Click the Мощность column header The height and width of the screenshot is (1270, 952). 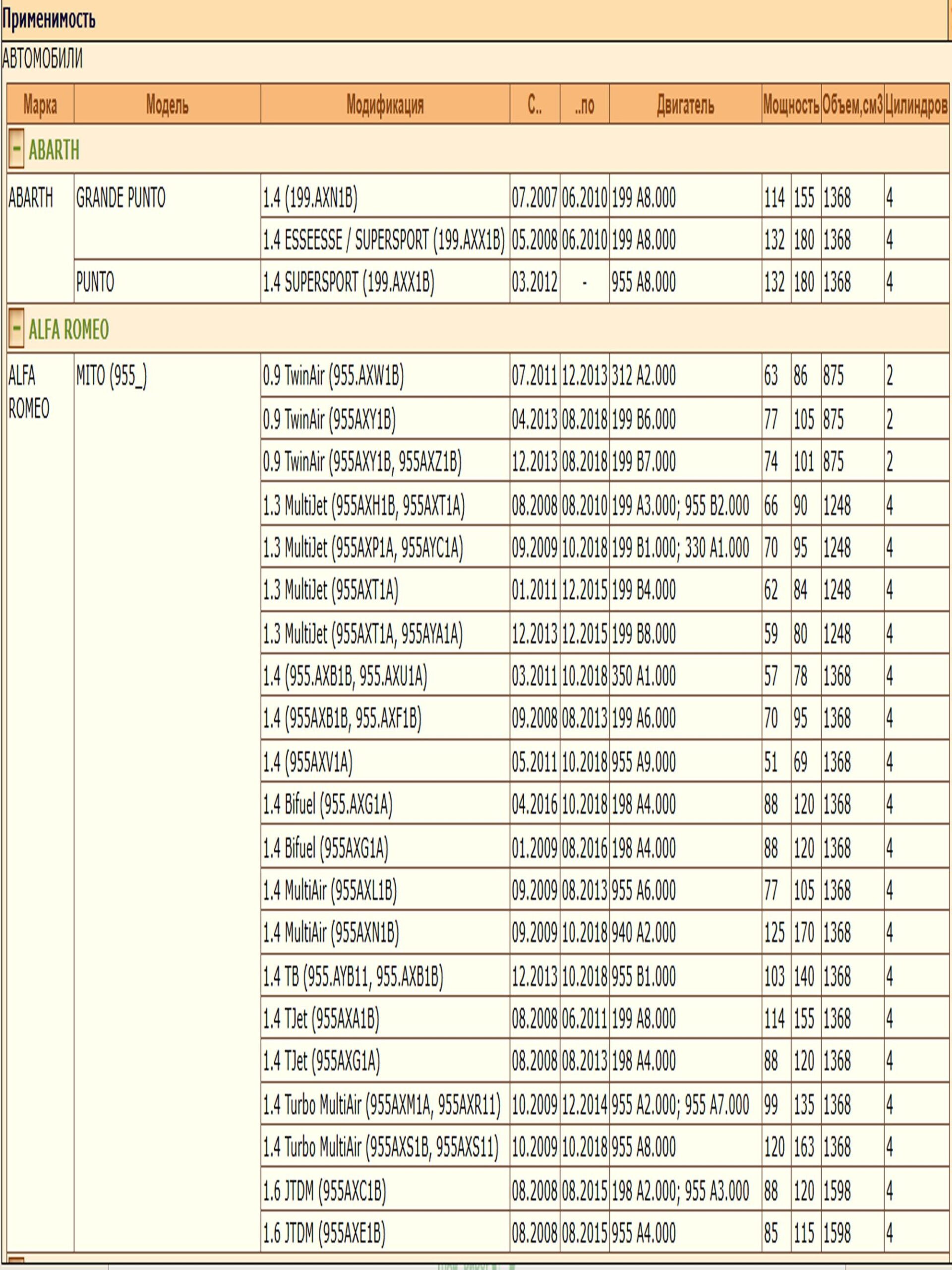pyautogui.click(x=791, y=106)
